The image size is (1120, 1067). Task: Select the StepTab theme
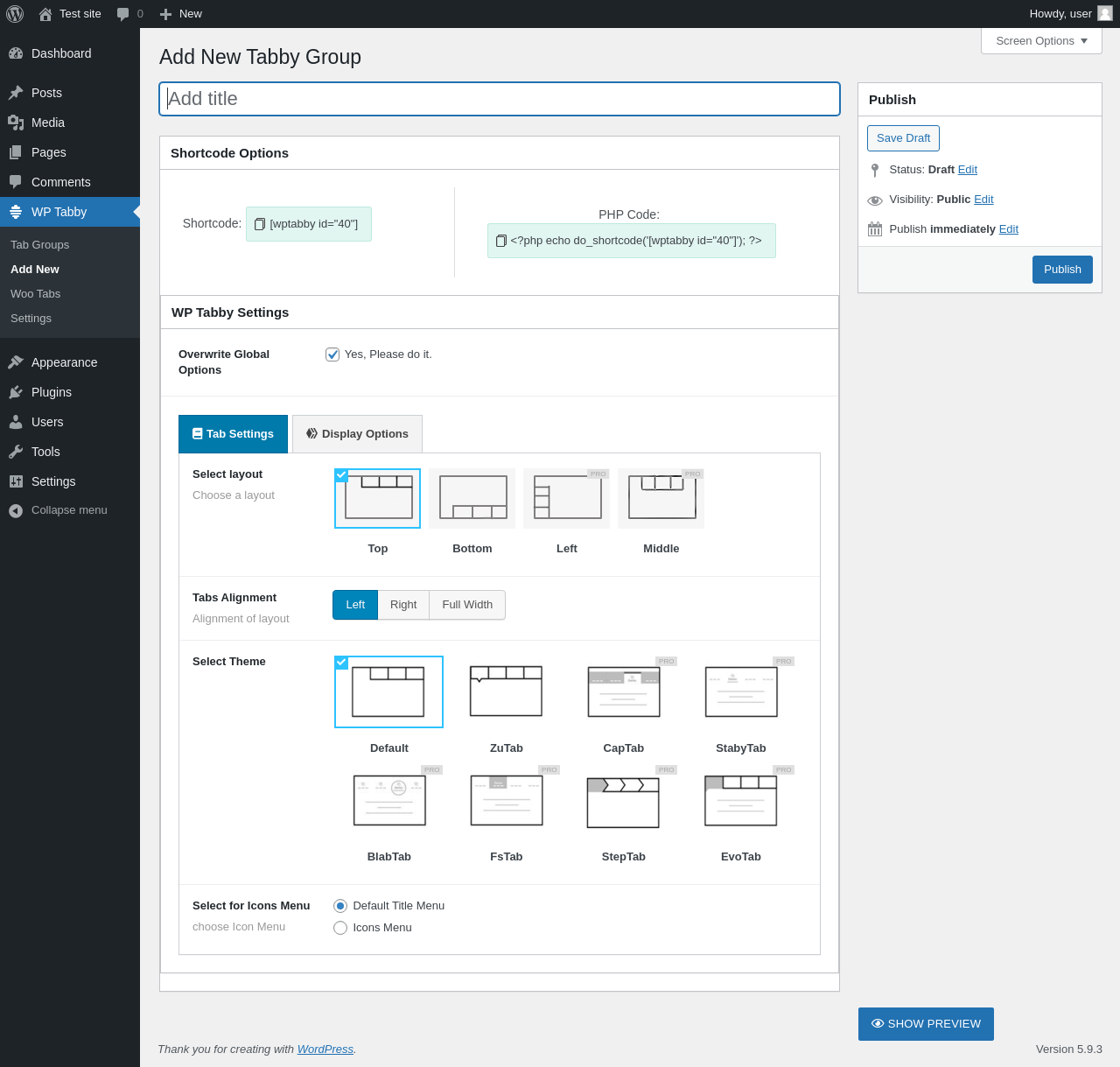coord(624,800)
